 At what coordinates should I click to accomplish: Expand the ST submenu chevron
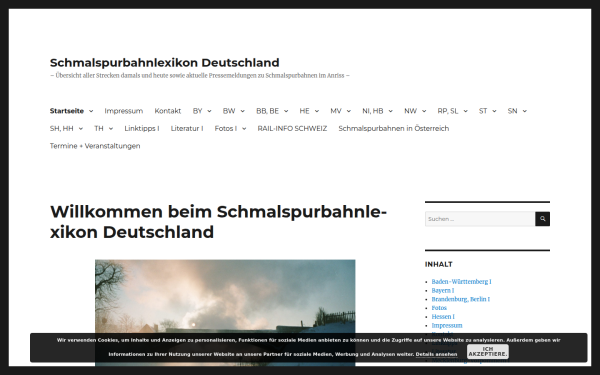click(x=494, y=111)
